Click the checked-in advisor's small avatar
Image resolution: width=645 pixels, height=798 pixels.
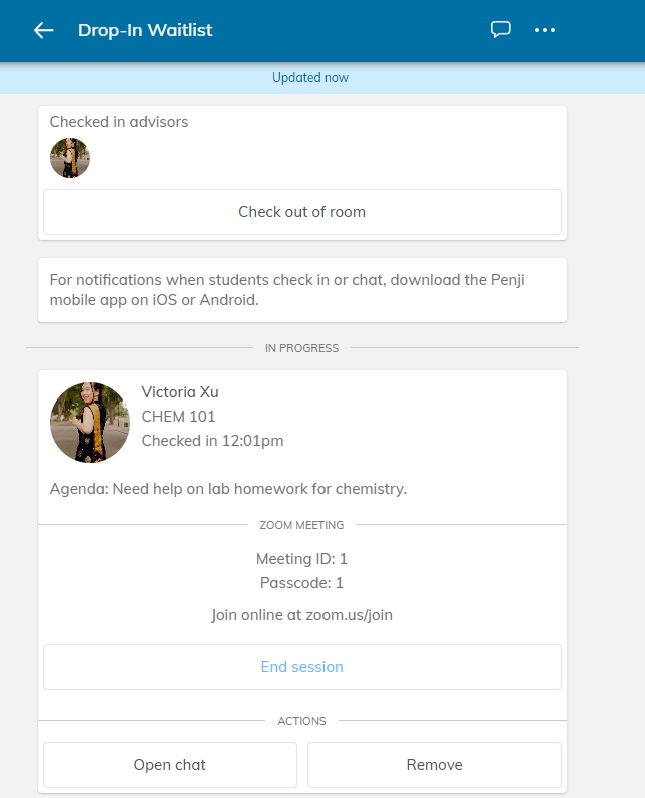click(70, 158)
